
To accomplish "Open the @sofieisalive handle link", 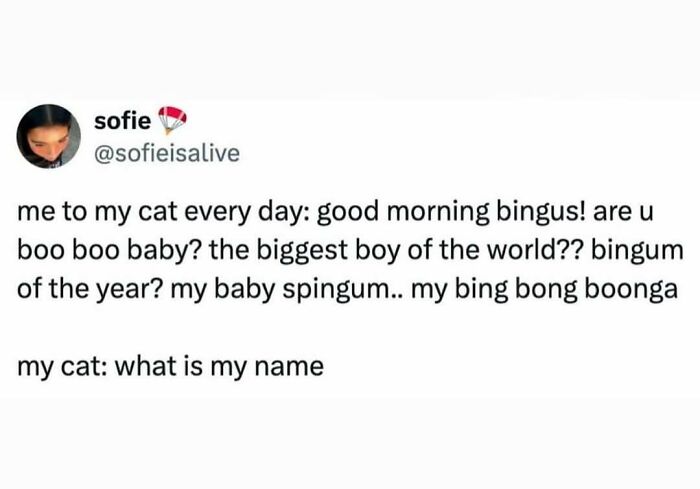I will [167, 153].
